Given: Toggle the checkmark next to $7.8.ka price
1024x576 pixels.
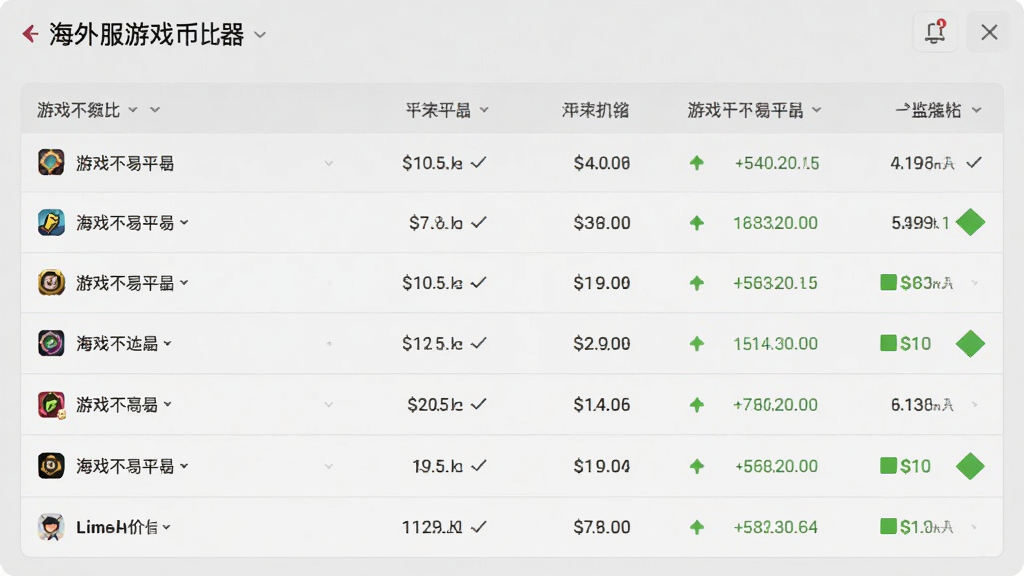Looking at the screenshot, I should (x=479, y=223).
